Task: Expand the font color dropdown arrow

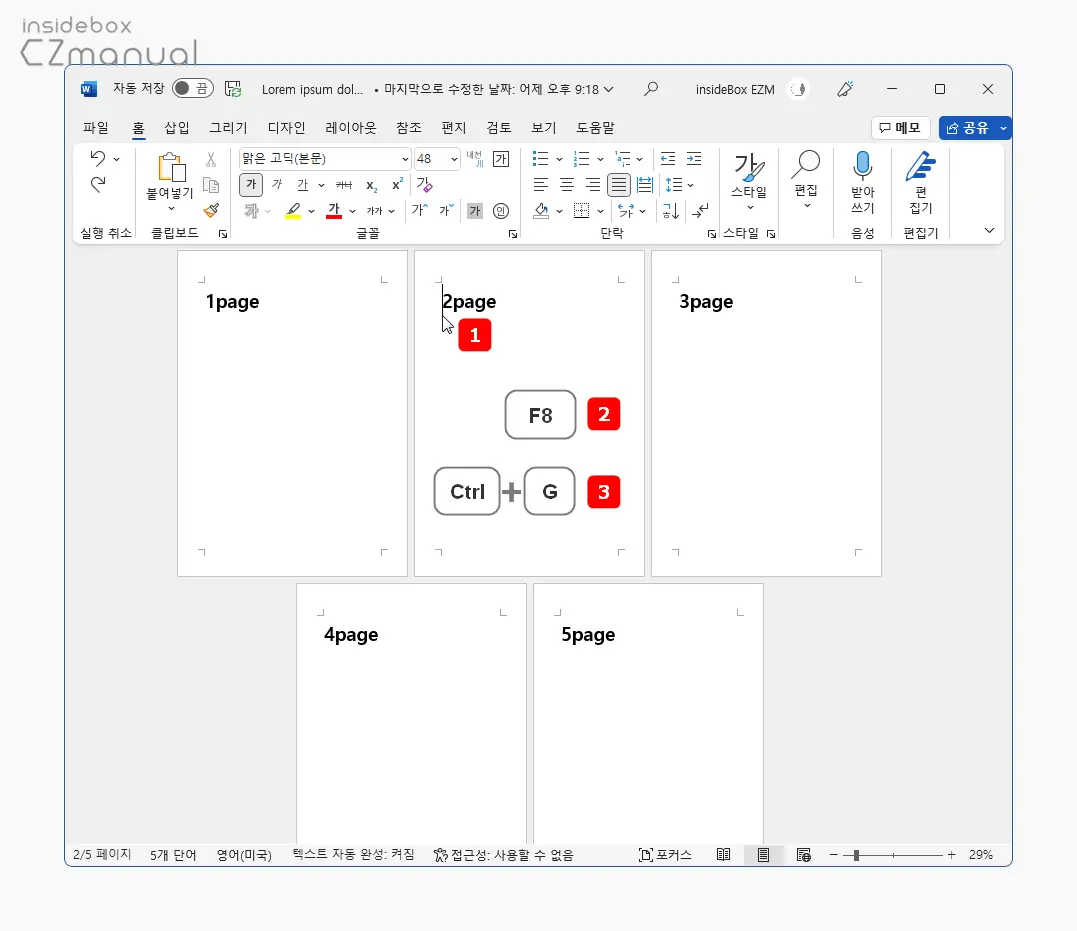Action: (x=352, y=211)
